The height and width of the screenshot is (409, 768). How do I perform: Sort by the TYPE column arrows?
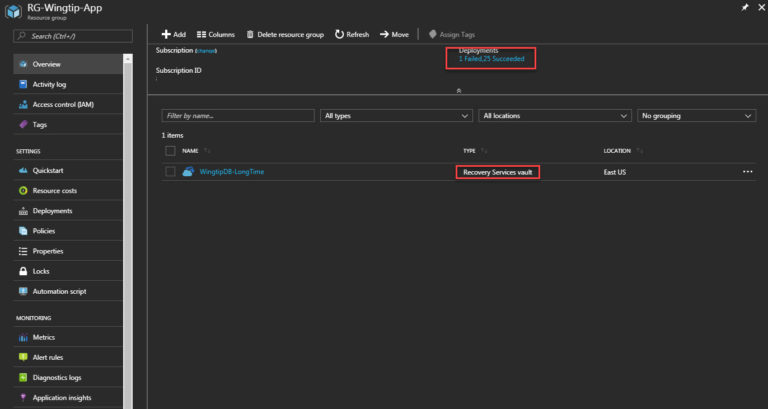click(484, 151)
